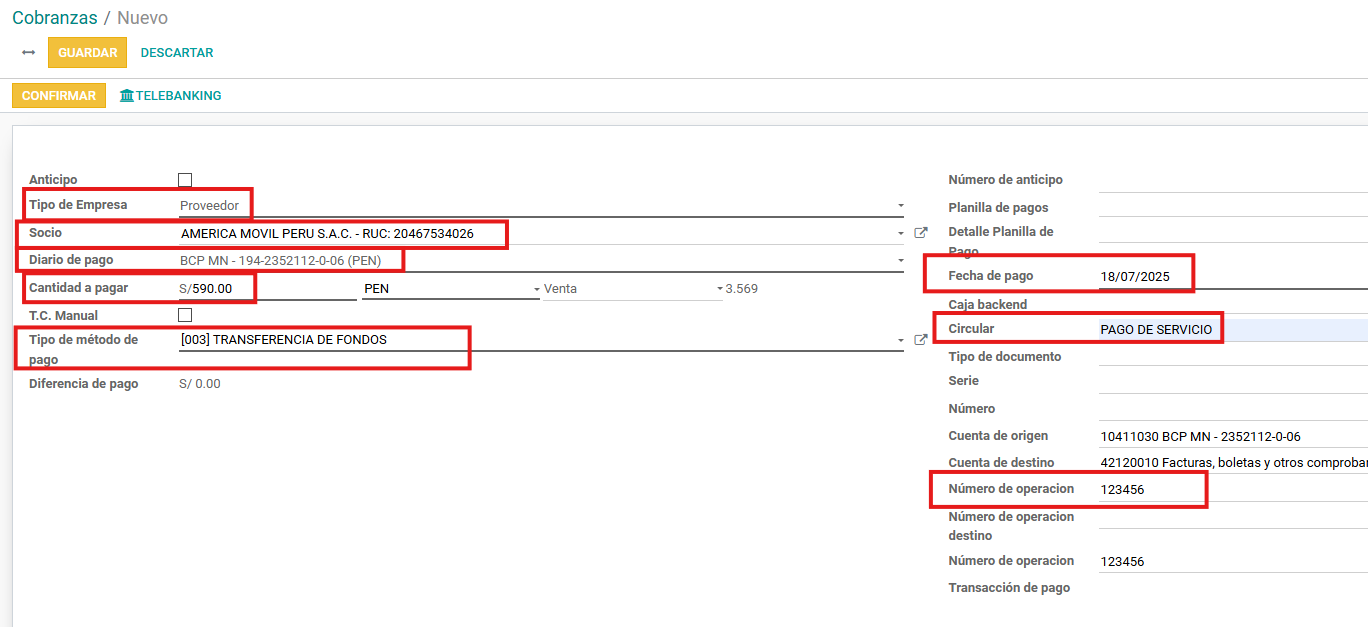1368x627 pixels.
Task: Open the PEN currency dropdown
Action: click(536, 289)
